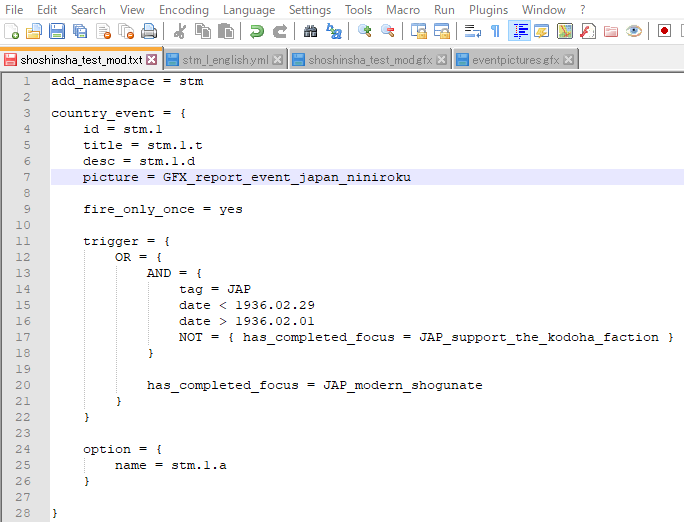Toggle word wrap in the toolbar

click(472, 31)
